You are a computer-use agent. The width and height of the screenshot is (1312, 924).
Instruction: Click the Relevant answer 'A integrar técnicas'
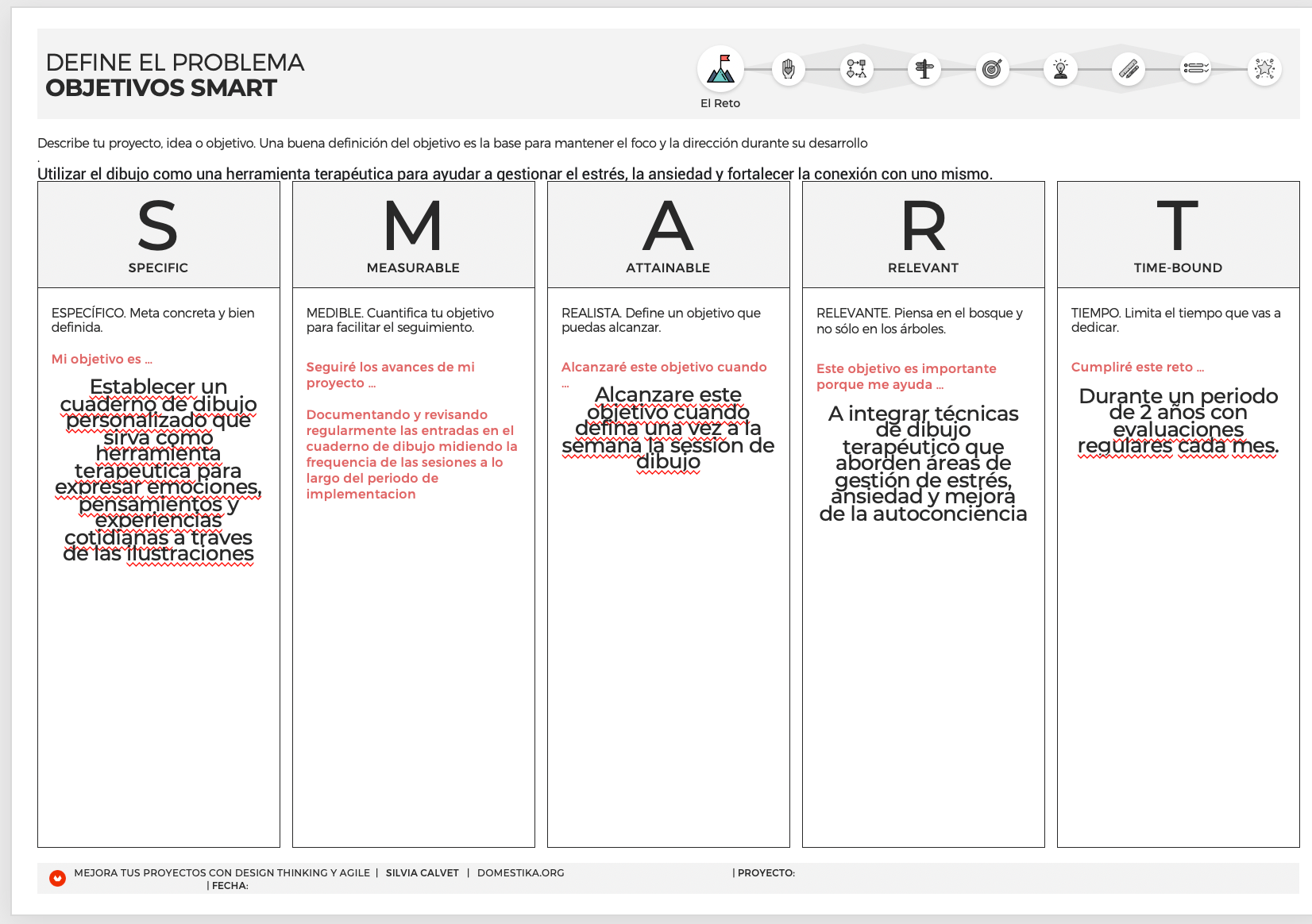pos(923,464)
